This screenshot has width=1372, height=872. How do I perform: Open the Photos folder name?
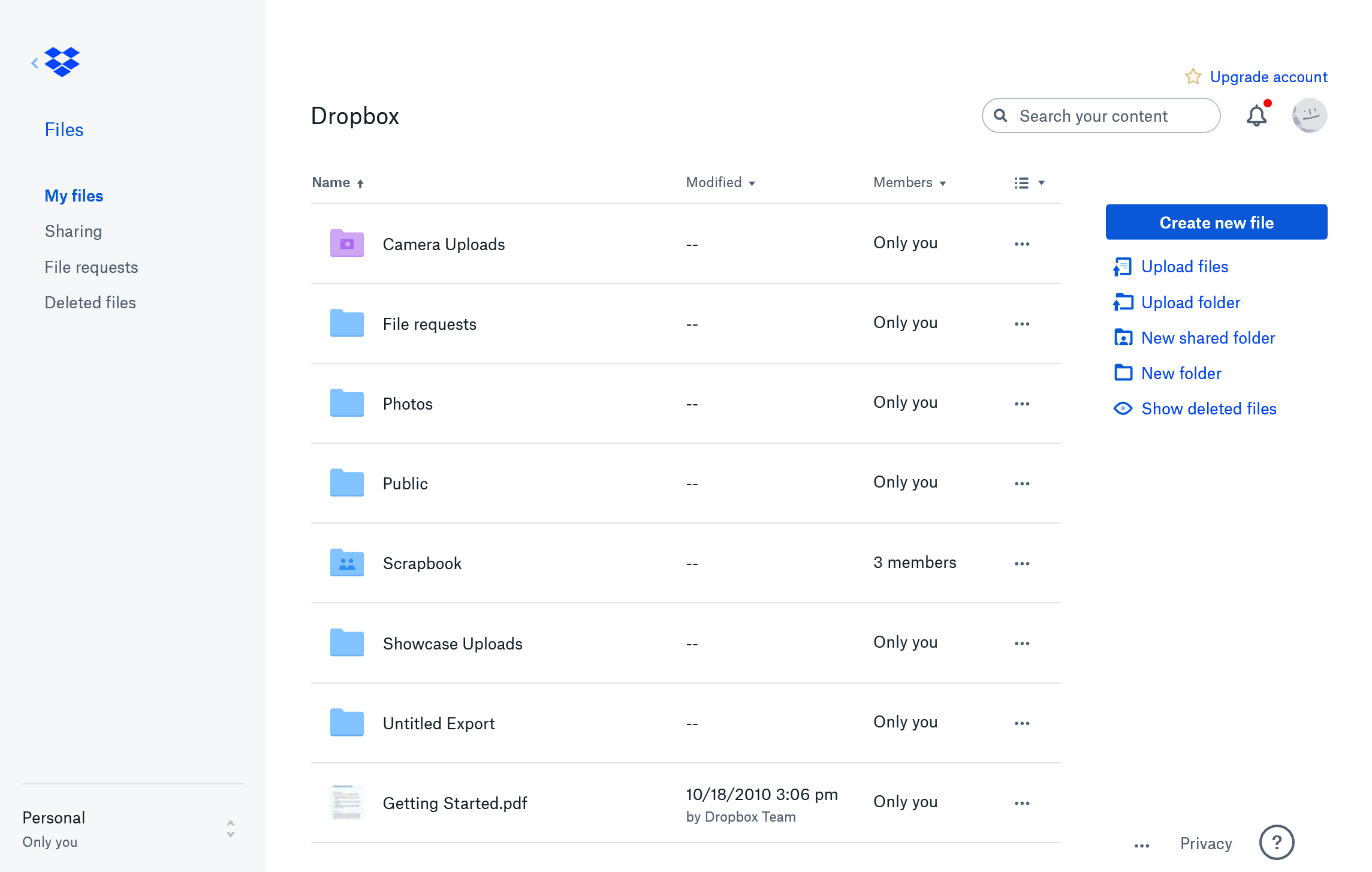408,404
